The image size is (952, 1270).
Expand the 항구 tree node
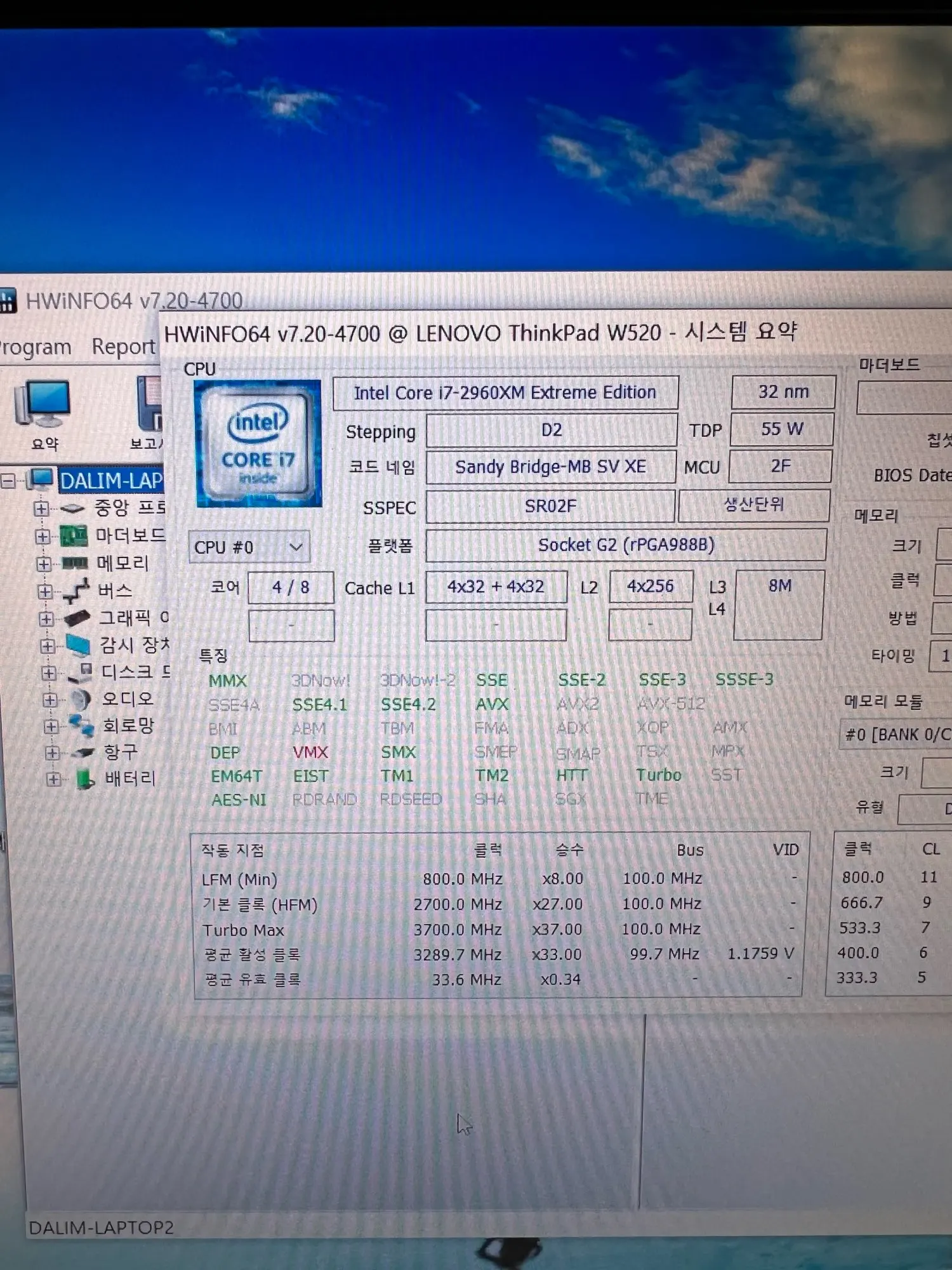tap(53, 753)
